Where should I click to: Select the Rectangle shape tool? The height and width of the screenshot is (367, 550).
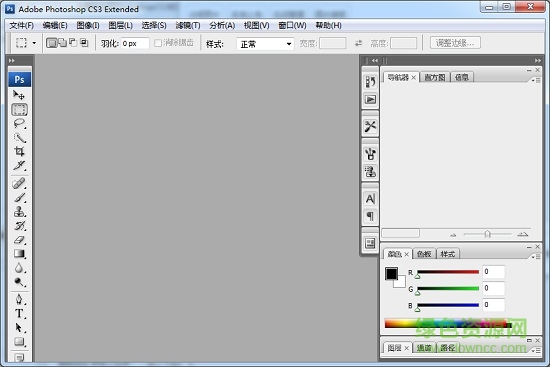(19, 341)
